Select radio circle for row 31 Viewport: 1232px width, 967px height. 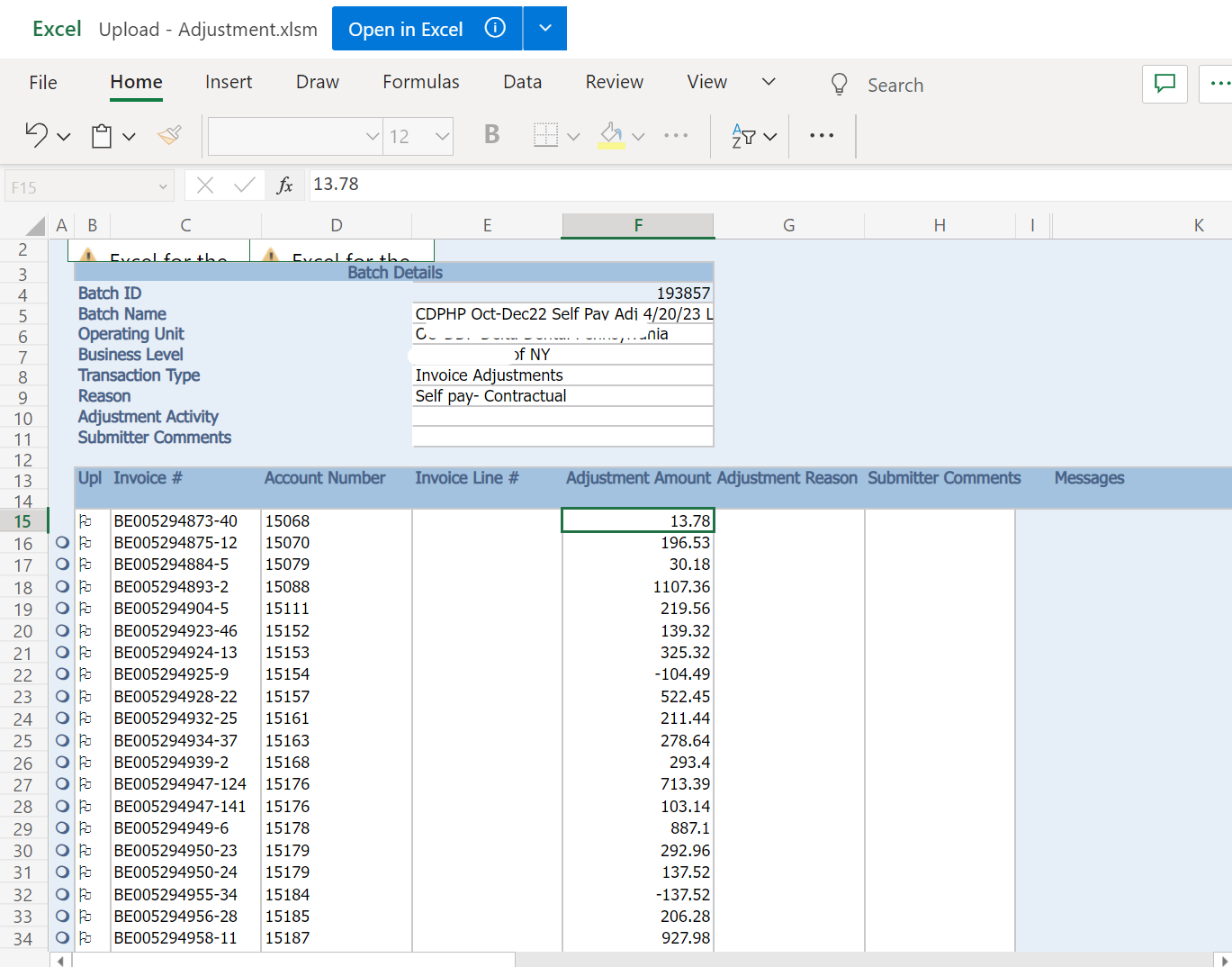pos(62,872)
